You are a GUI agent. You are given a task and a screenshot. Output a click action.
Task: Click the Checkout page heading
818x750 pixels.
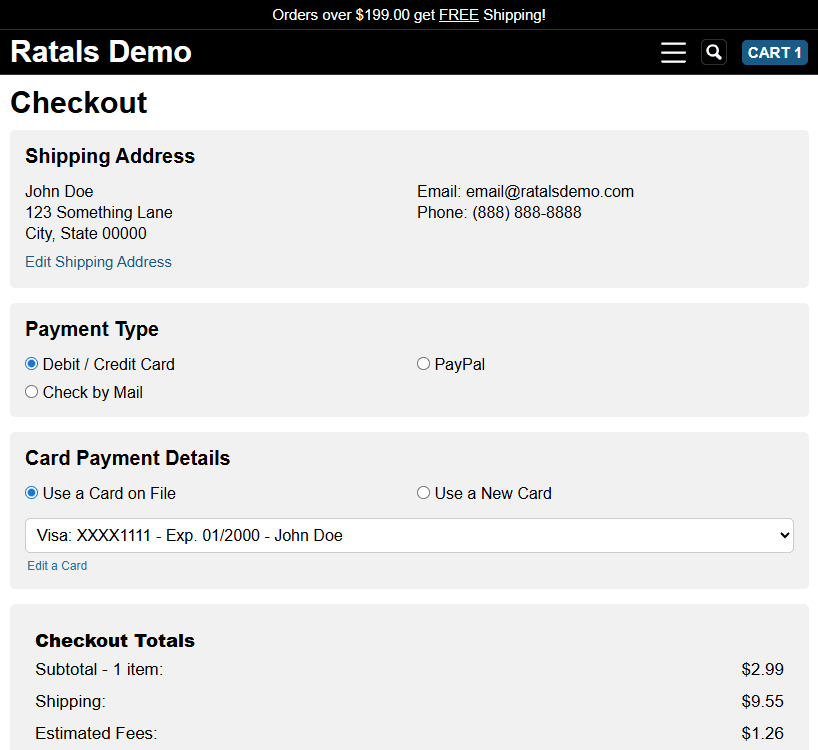point(79,103)
